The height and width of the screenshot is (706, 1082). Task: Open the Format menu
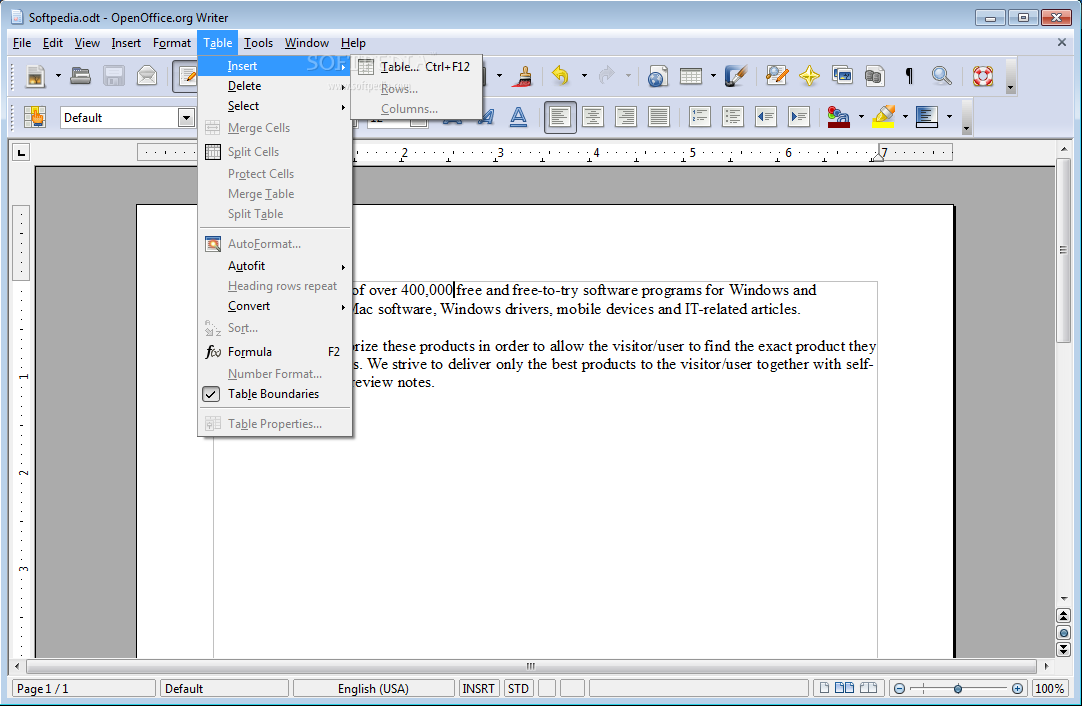(x=172, y=43)
